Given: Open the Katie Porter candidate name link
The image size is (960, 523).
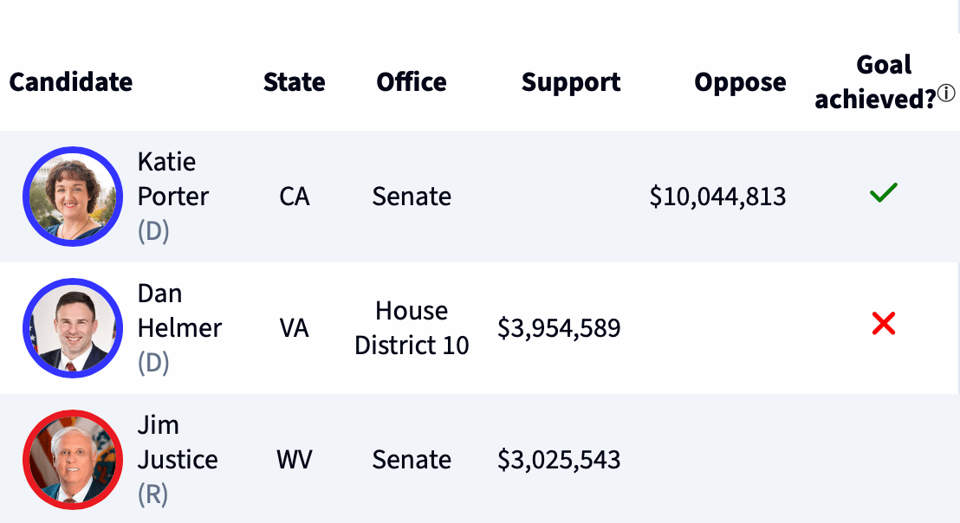Looking at the screenshot, I should click(x=172, y=179).
